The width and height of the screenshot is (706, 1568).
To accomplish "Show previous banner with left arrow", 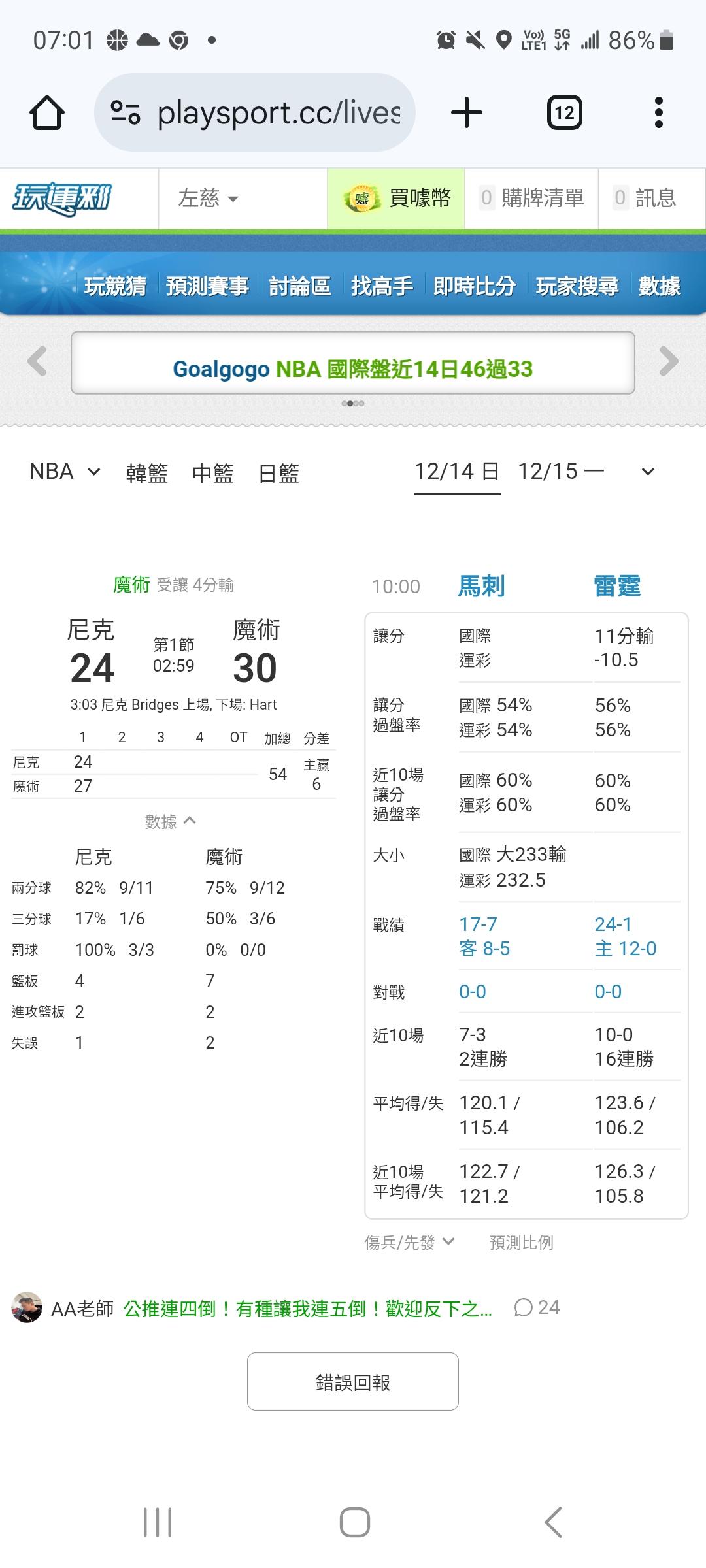I will [x=37, y=361].
